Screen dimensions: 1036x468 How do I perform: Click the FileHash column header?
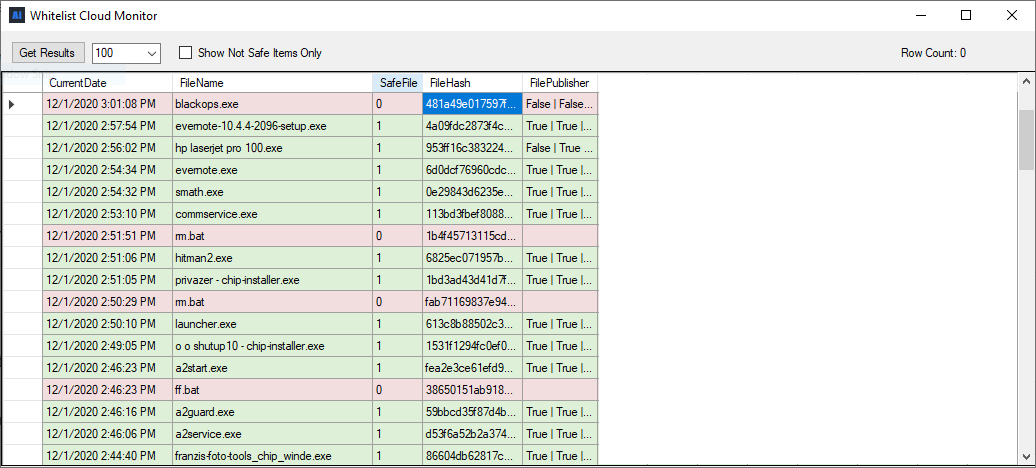[471, 83]
